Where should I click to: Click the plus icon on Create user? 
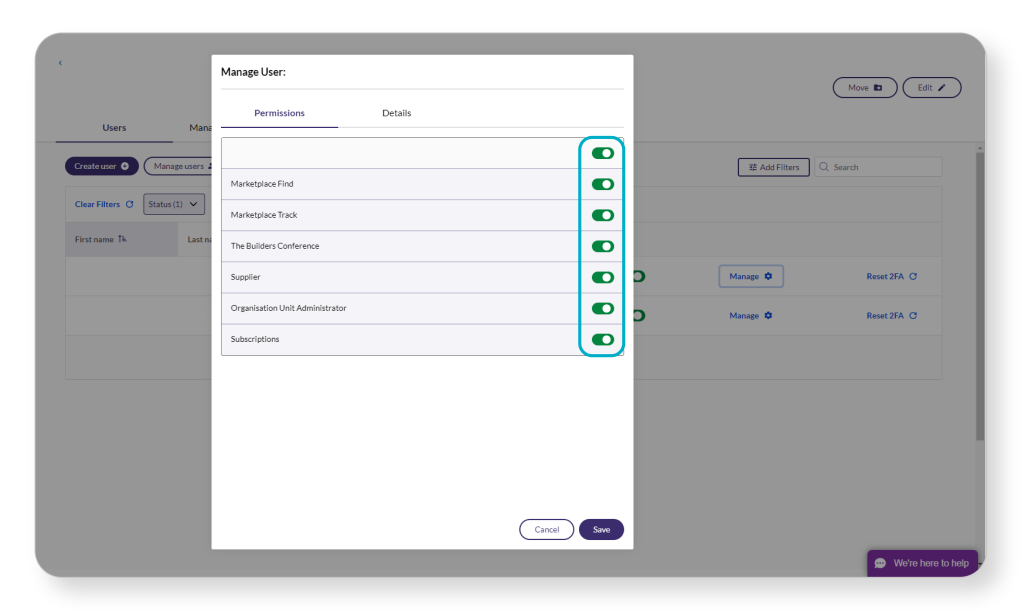coord(124,166)
